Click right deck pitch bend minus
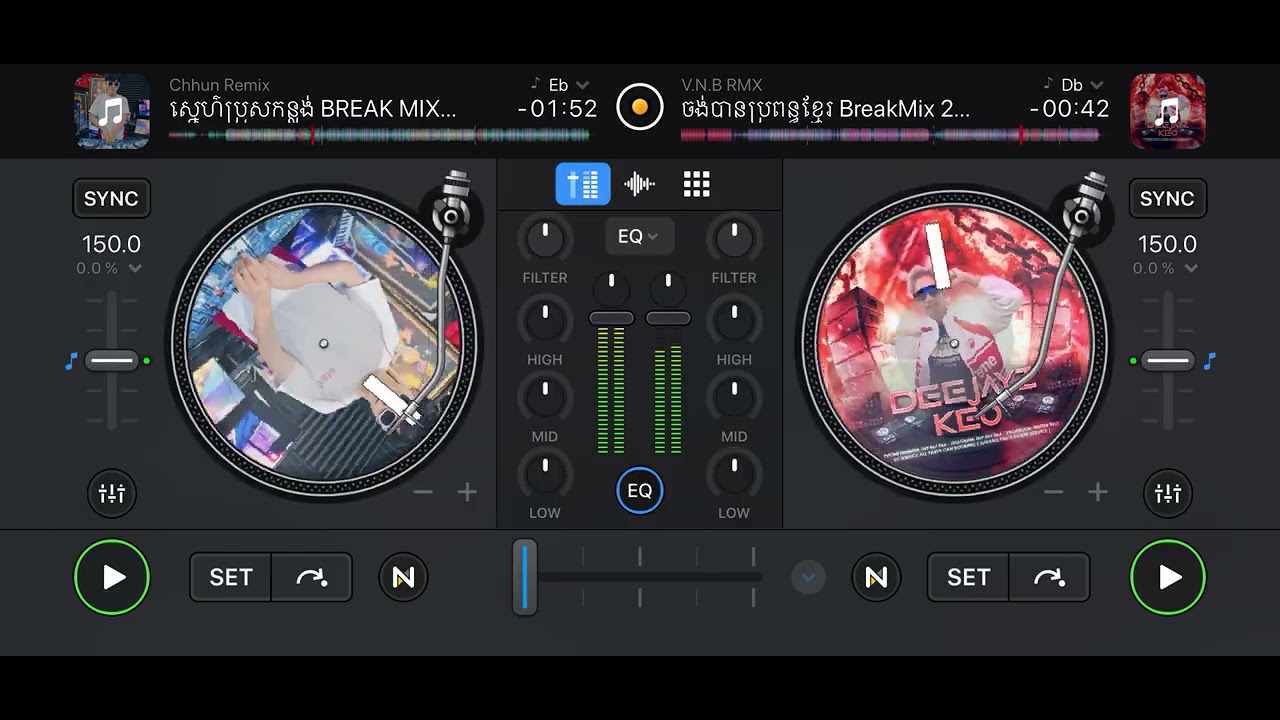This screenshot has height=720, width=1280. pos(1053,492)
